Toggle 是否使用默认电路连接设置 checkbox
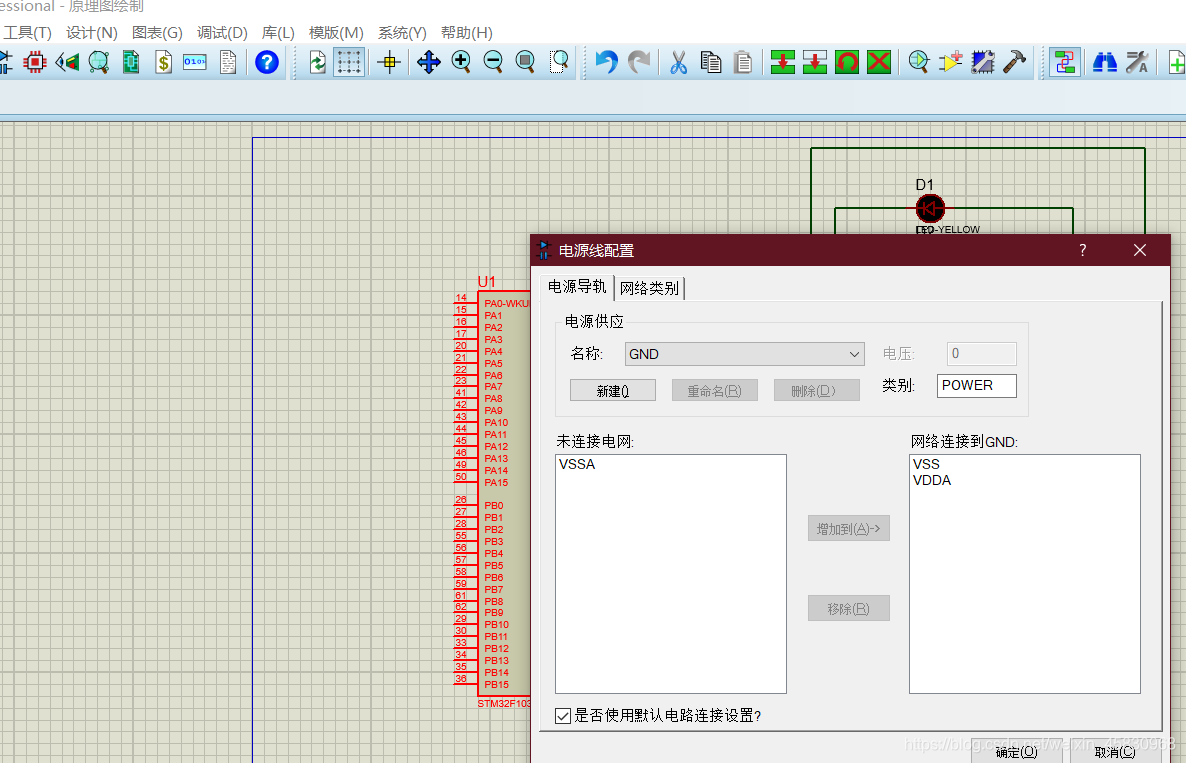Image resolution: width=1186 pixels, height=763 pixels. pos(563,716)
